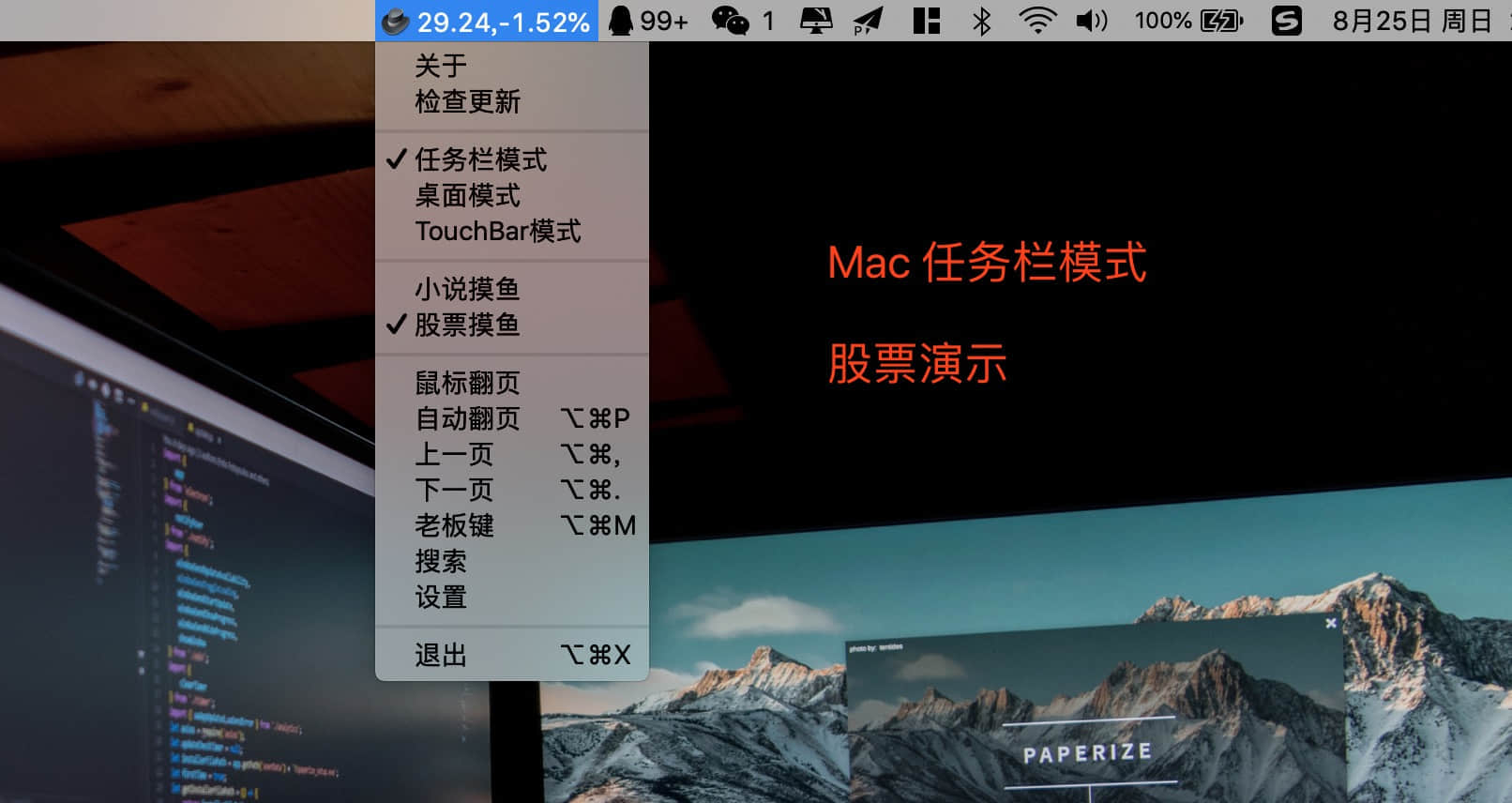Choose 退出 to quit the app

click(x=512, y=655)
